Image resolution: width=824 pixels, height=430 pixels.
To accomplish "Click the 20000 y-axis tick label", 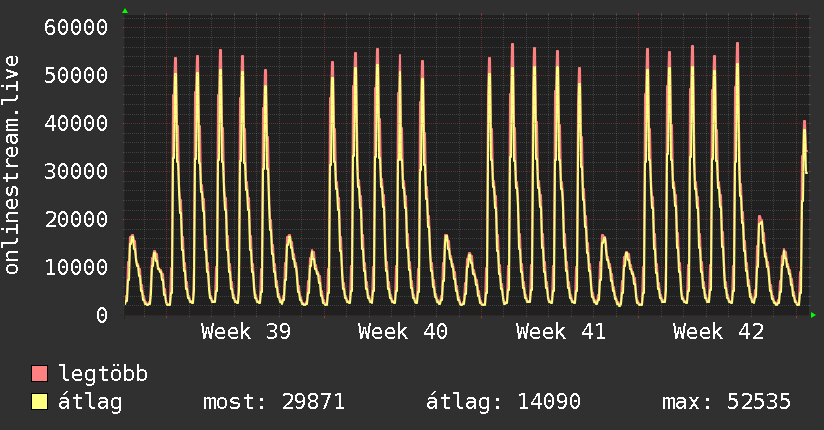I will pyautogui.click(x=76, y=219).
